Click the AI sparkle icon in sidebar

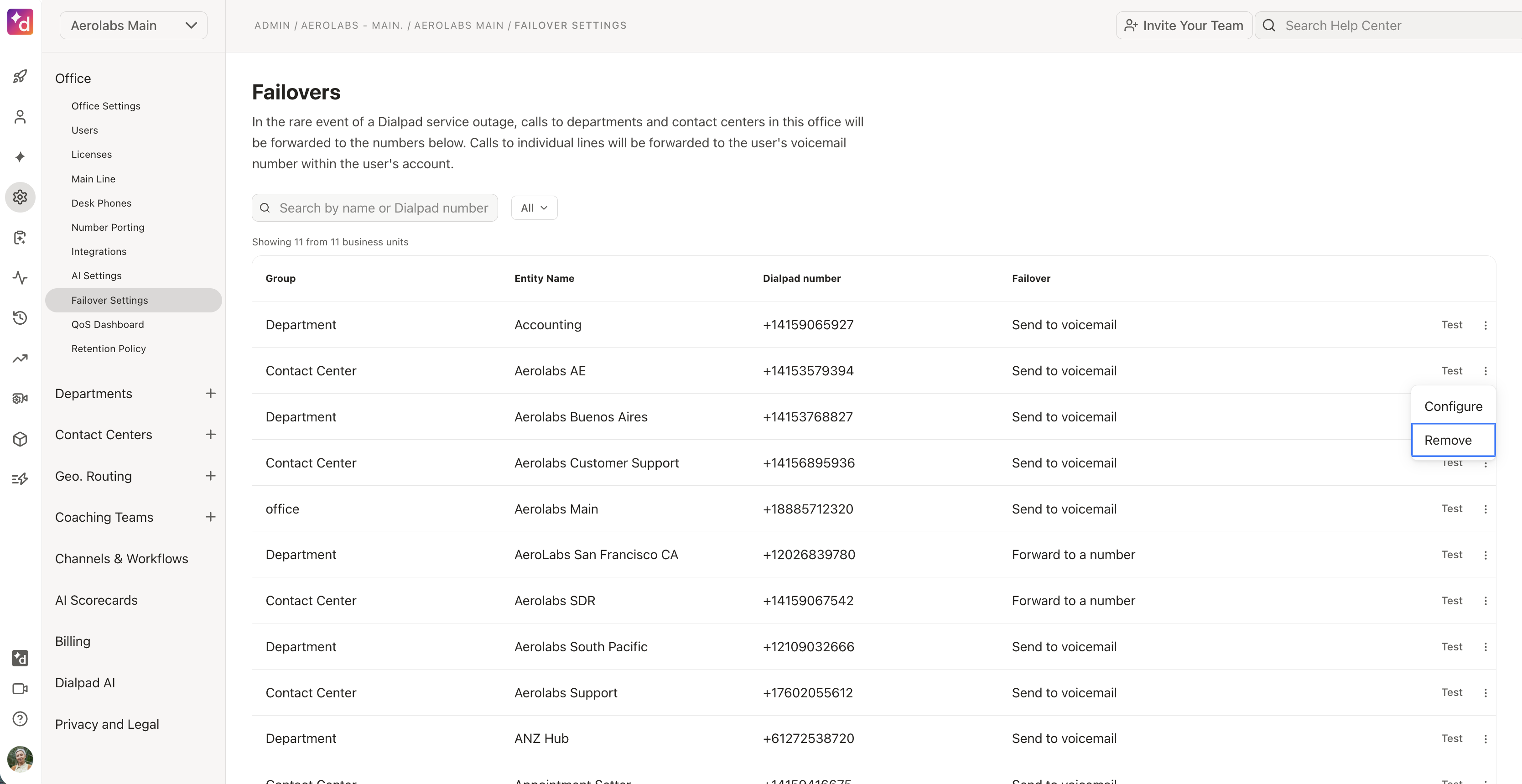click(x=20, y=156)
